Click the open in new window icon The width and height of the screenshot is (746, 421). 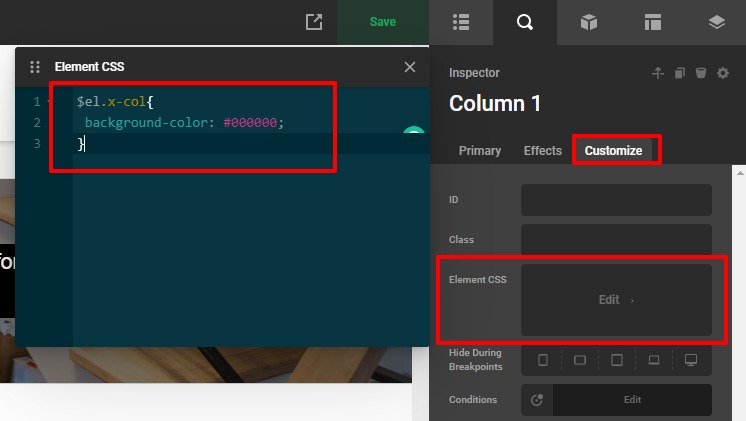[314, 22]
